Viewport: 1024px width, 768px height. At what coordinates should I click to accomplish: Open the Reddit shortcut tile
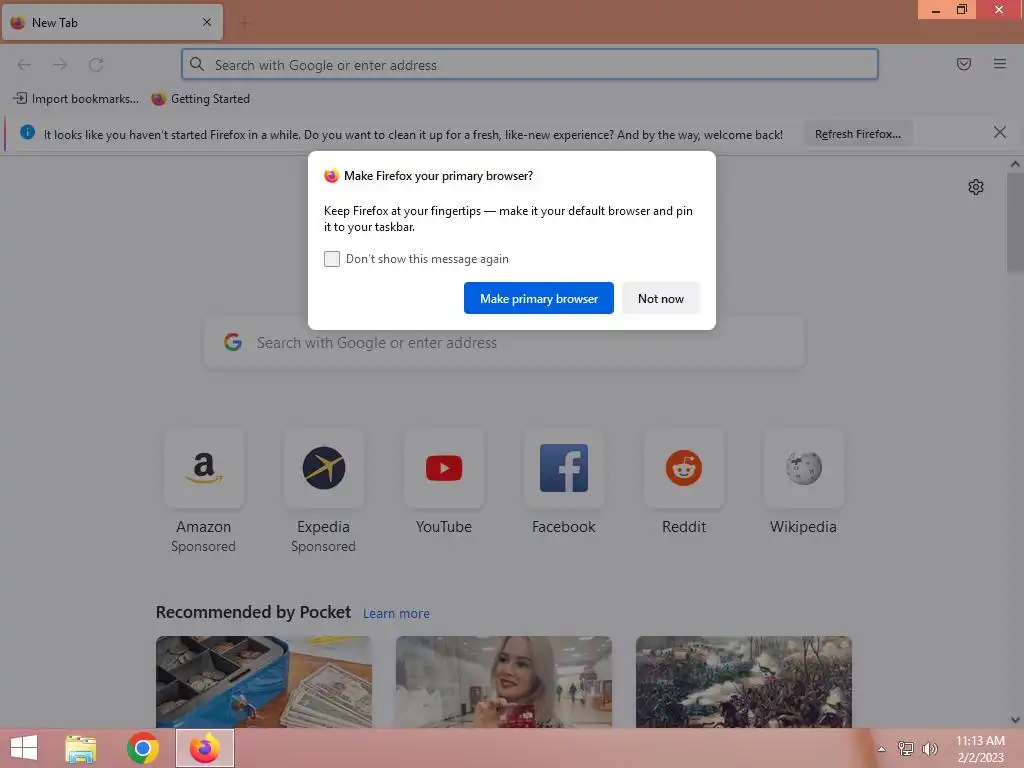pos(684,483)
